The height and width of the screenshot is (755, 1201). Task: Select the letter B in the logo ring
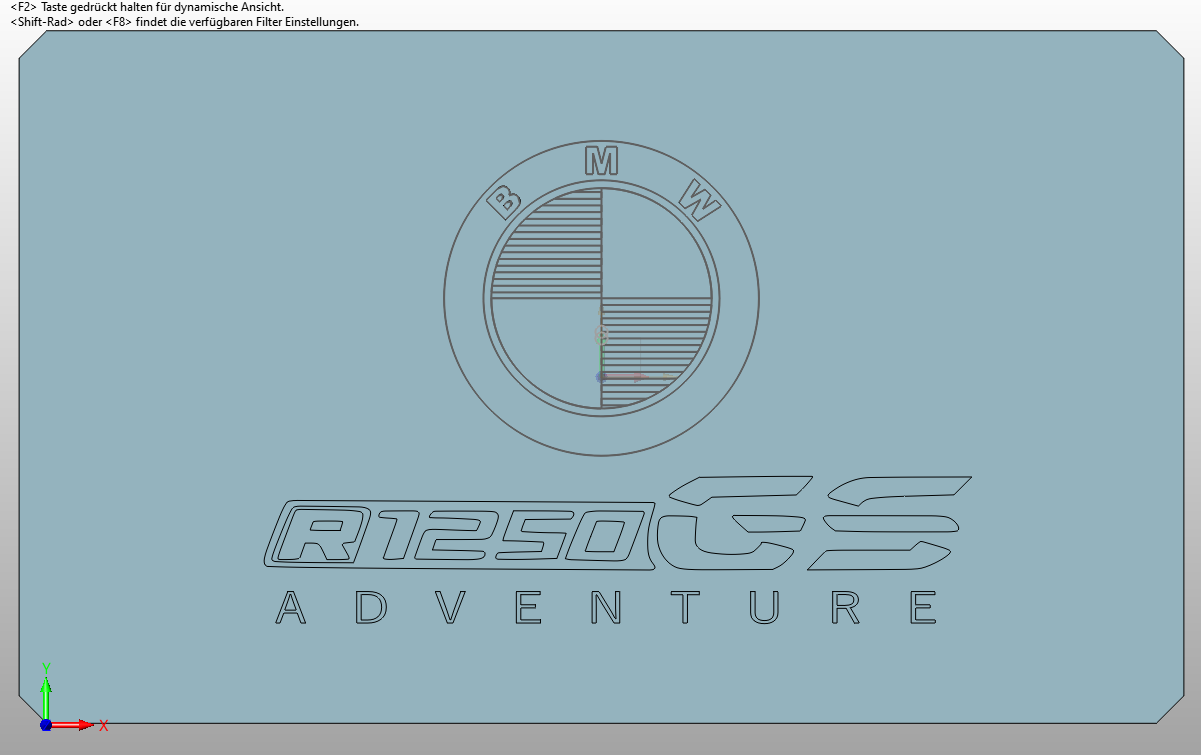tap(504, 204)
